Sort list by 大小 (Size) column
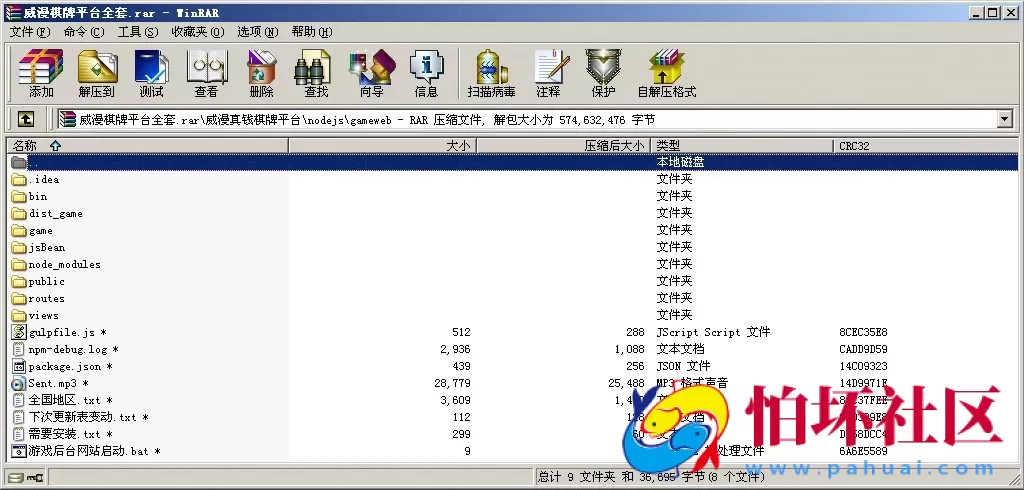The height and width of the screenshot is (490, 1024). tap(458, 146)
